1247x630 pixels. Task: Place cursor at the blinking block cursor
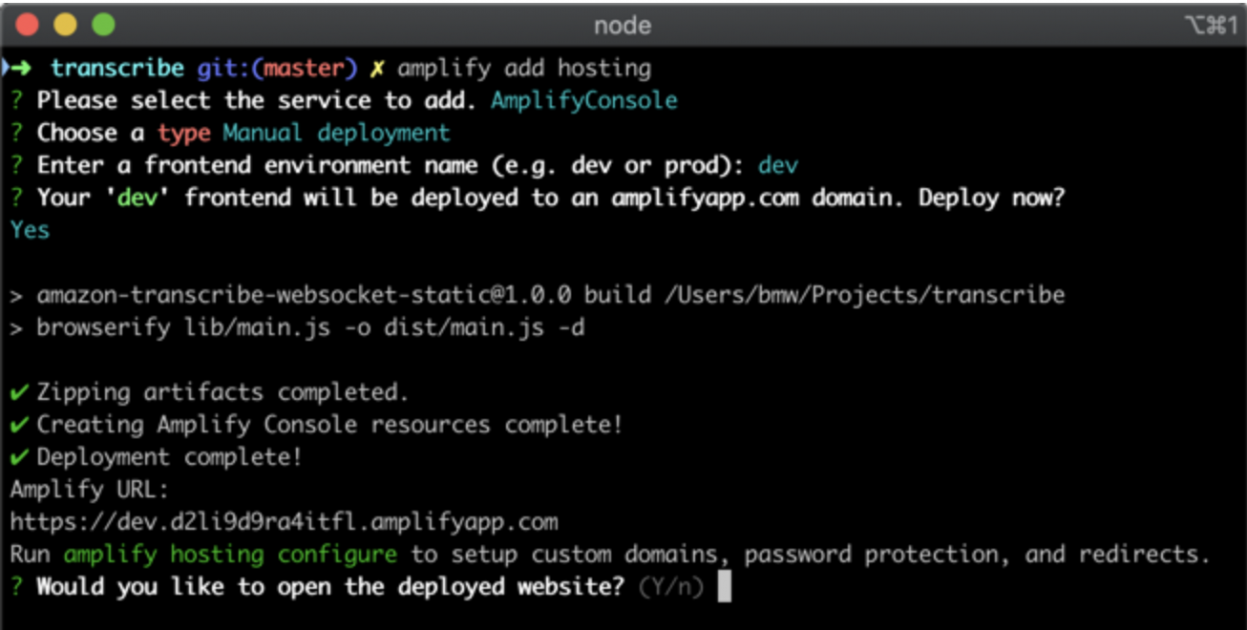point(724,587)
